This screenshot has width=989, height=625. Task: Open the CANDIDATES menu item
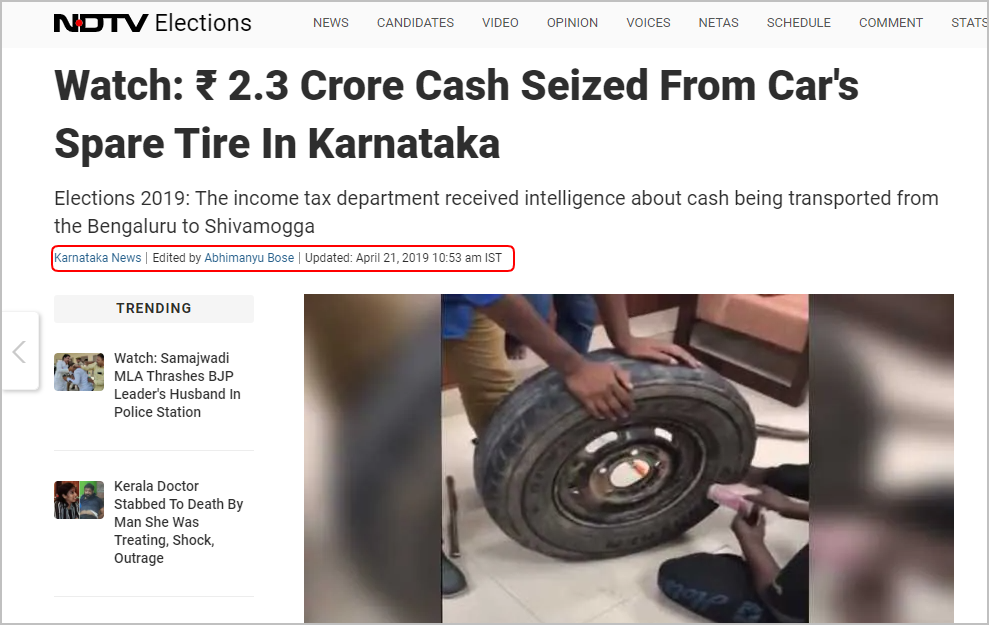pos(415,23)
